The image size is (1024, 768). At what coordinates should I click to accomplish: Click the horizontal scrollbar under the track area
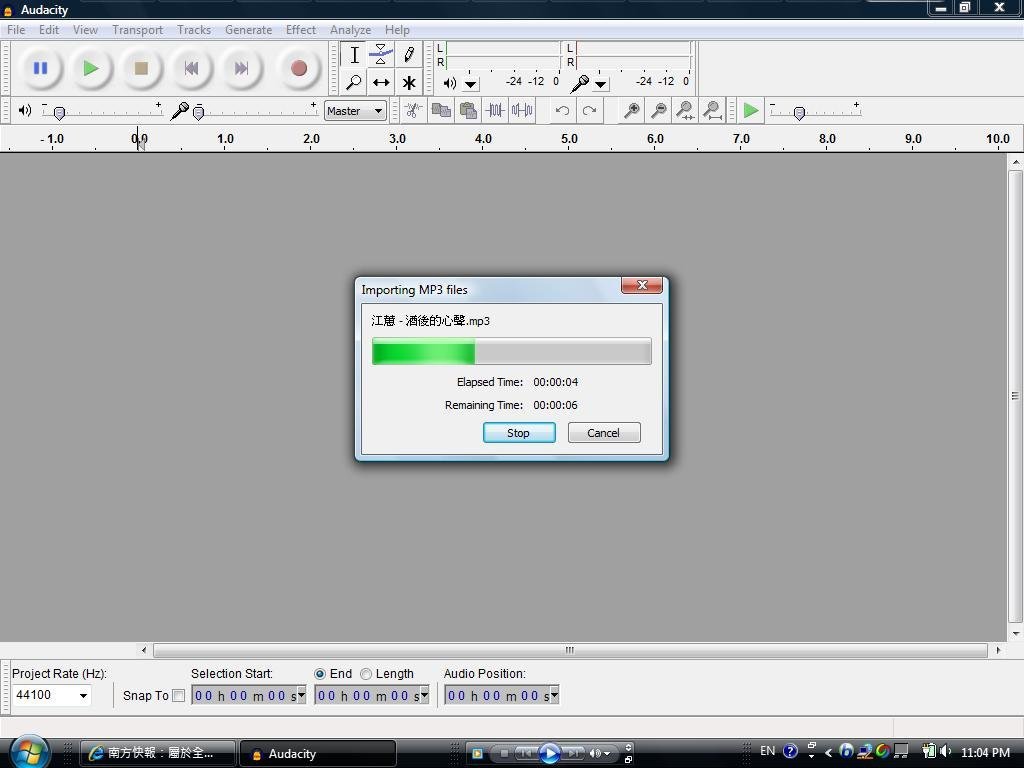point(570,650)
